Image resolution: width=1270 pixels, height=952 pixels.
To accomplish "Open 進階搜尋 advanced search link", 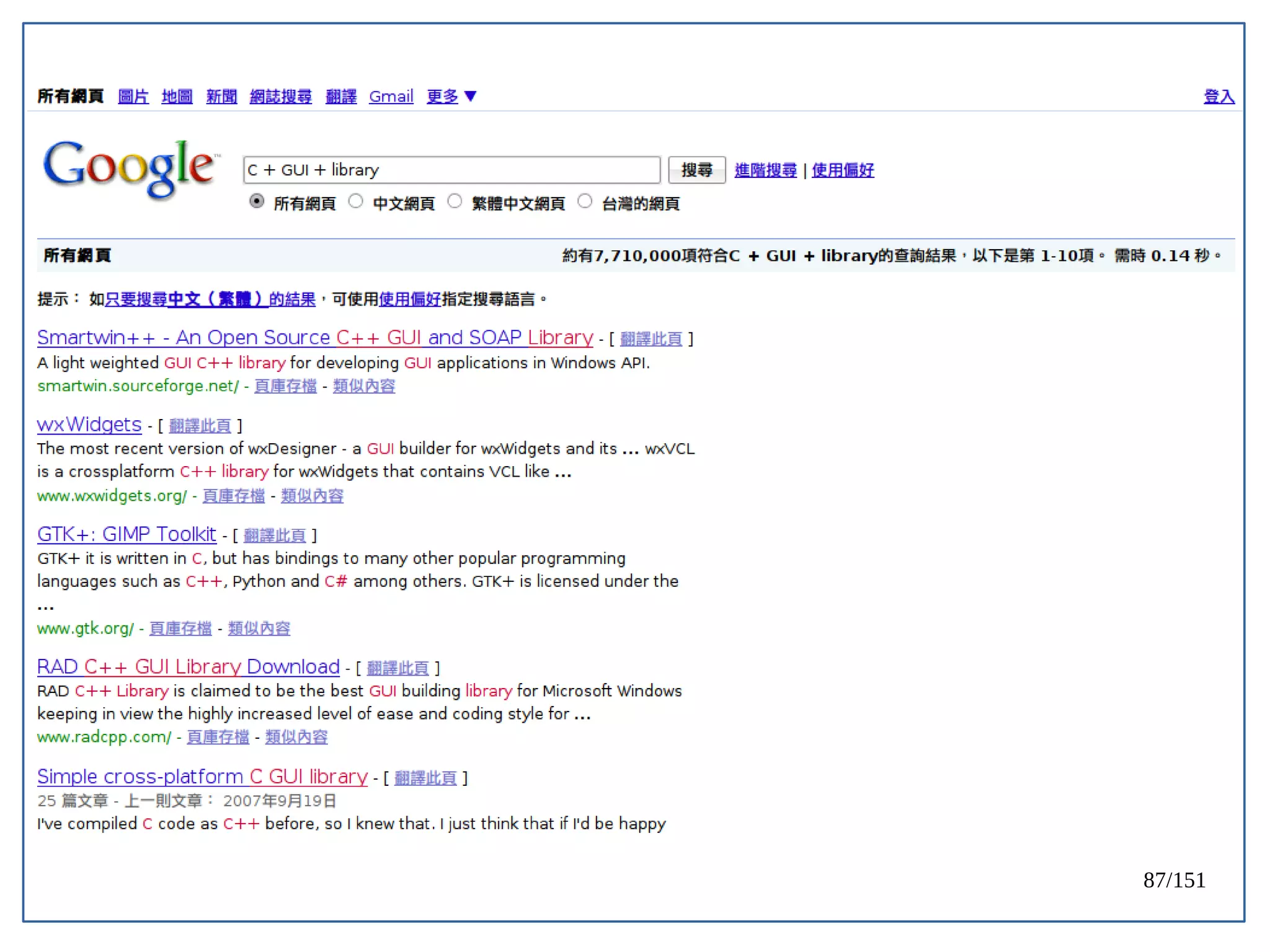I will [765, 170].
